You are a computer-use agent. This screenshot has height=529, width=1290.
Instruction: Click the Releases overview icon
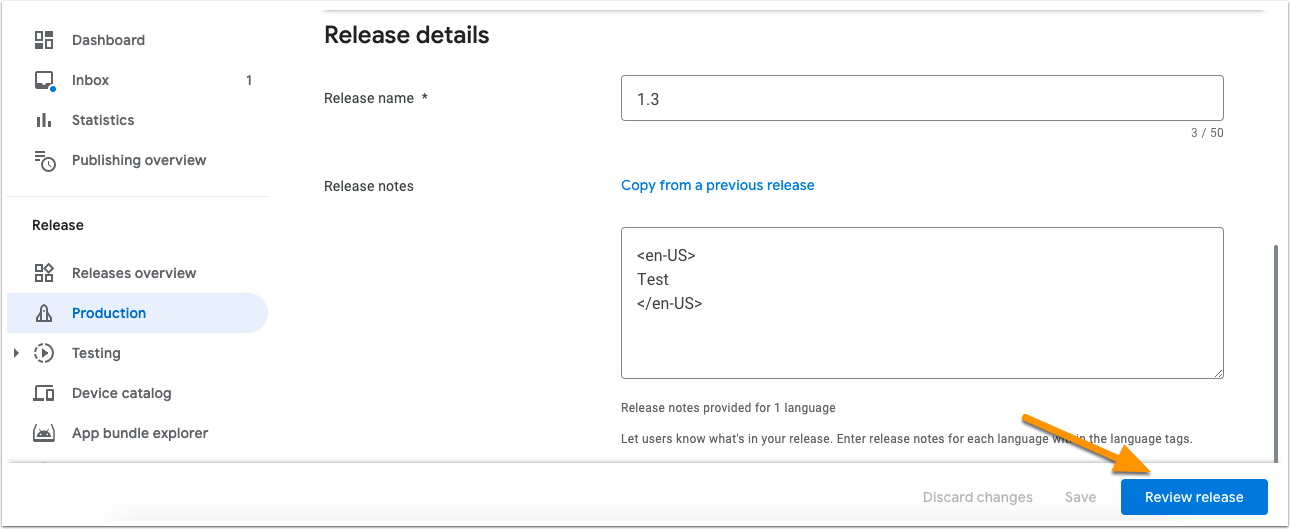(44, 273)
